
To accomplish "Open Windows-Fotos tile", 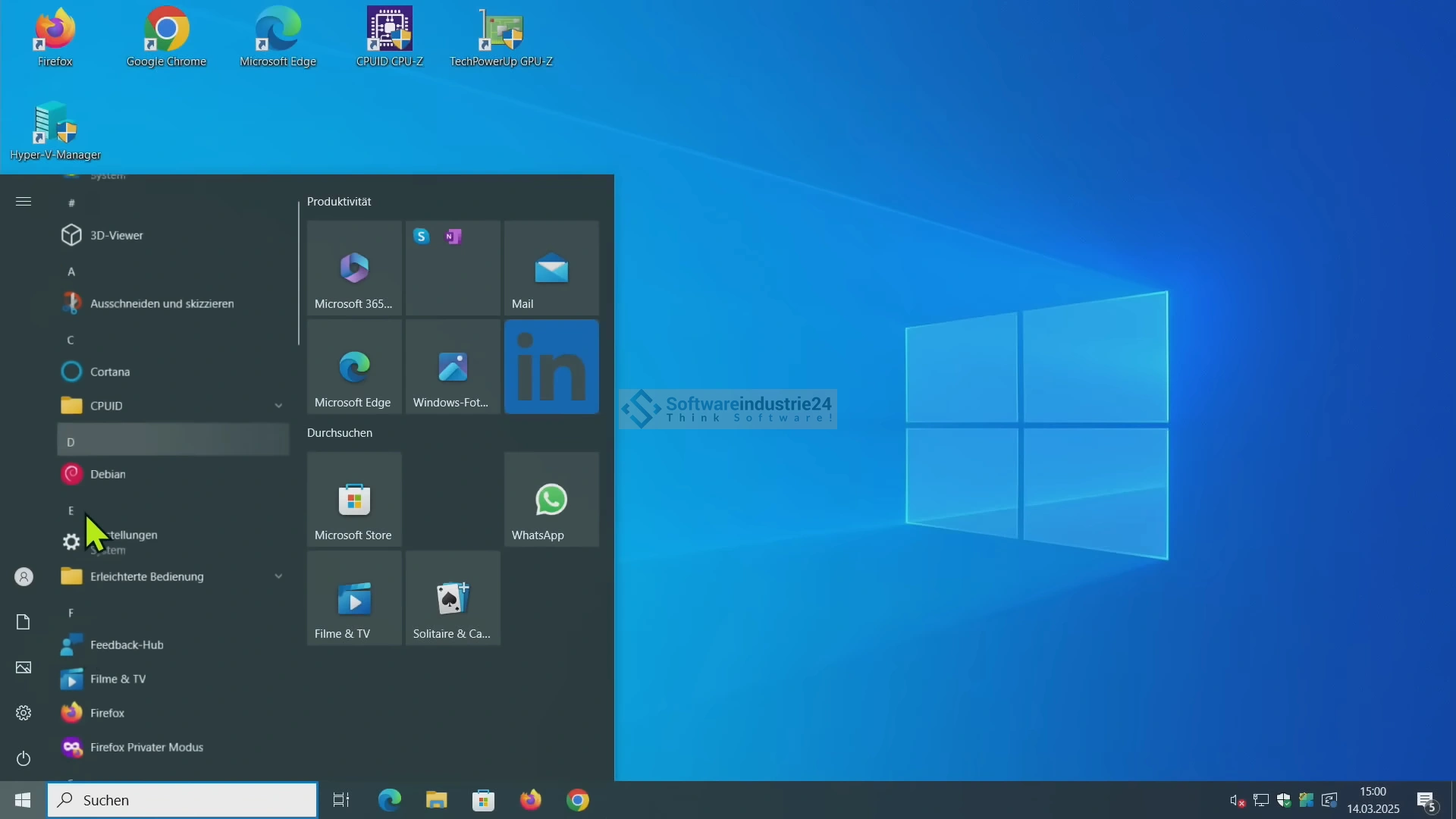I will click(453, 367).
